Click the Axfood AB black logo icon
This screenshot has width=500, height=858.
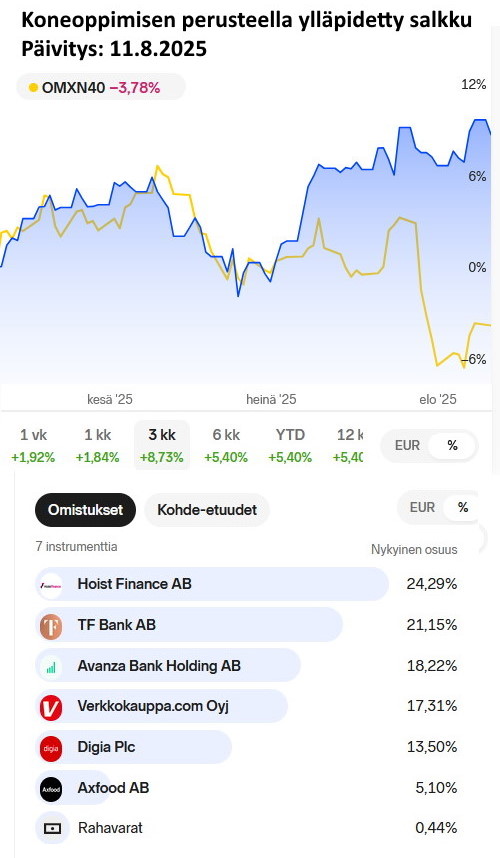click(x=51, y=789)
